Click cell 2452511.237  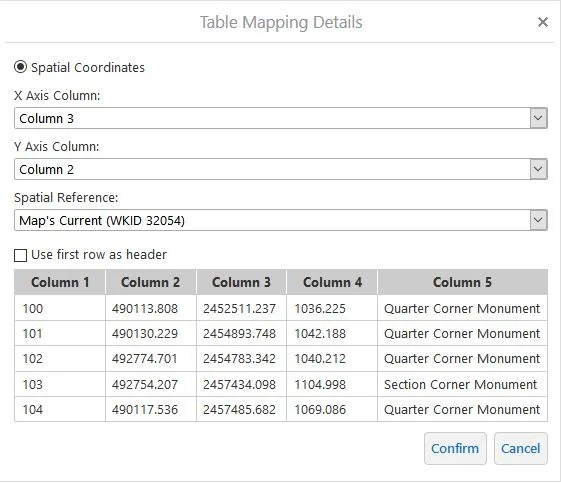[x=242, y=308]
